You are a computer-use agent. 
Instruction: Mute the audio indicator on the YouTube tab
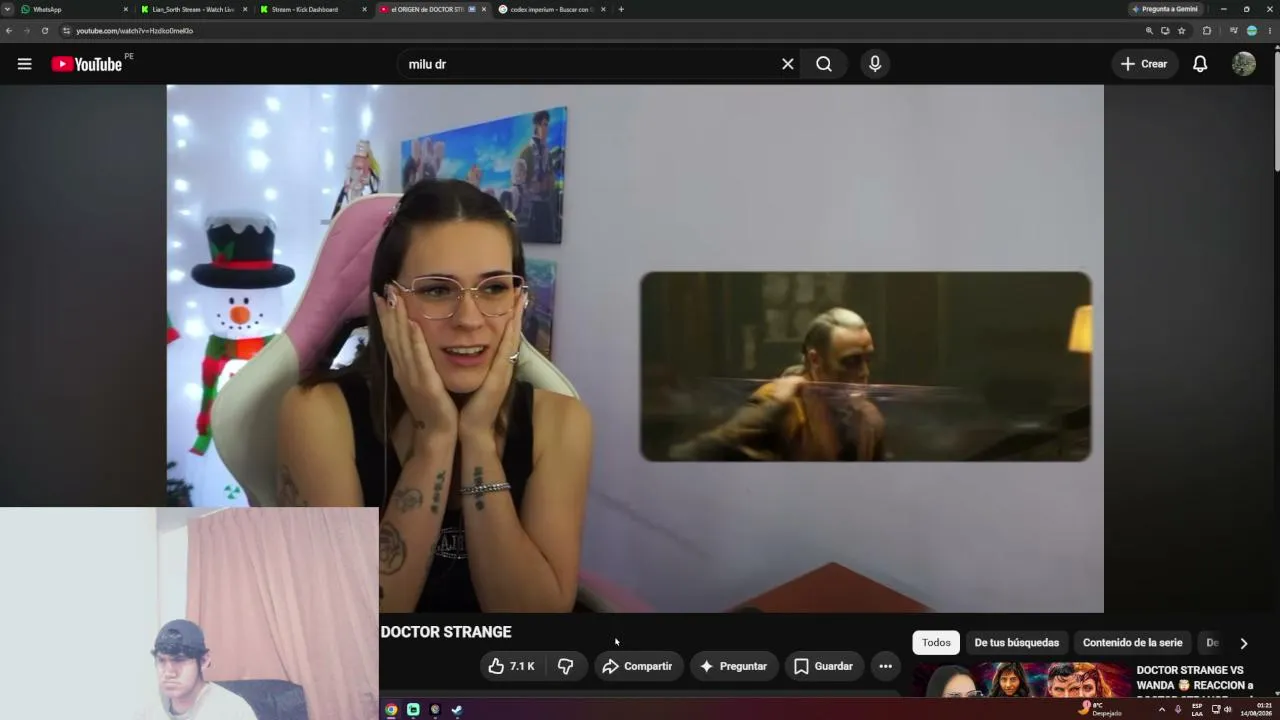pyautogui.click(x=472, y=9)
